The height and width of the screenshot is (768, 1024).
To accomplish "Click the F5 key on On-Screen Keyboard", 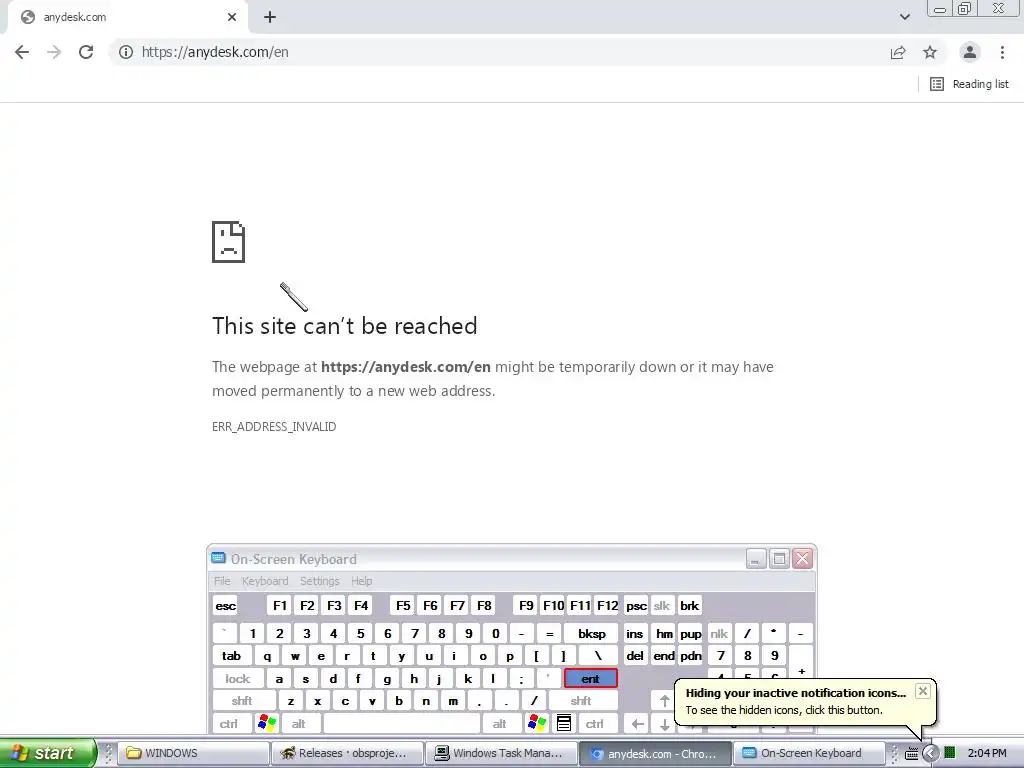I will [403, 606].
